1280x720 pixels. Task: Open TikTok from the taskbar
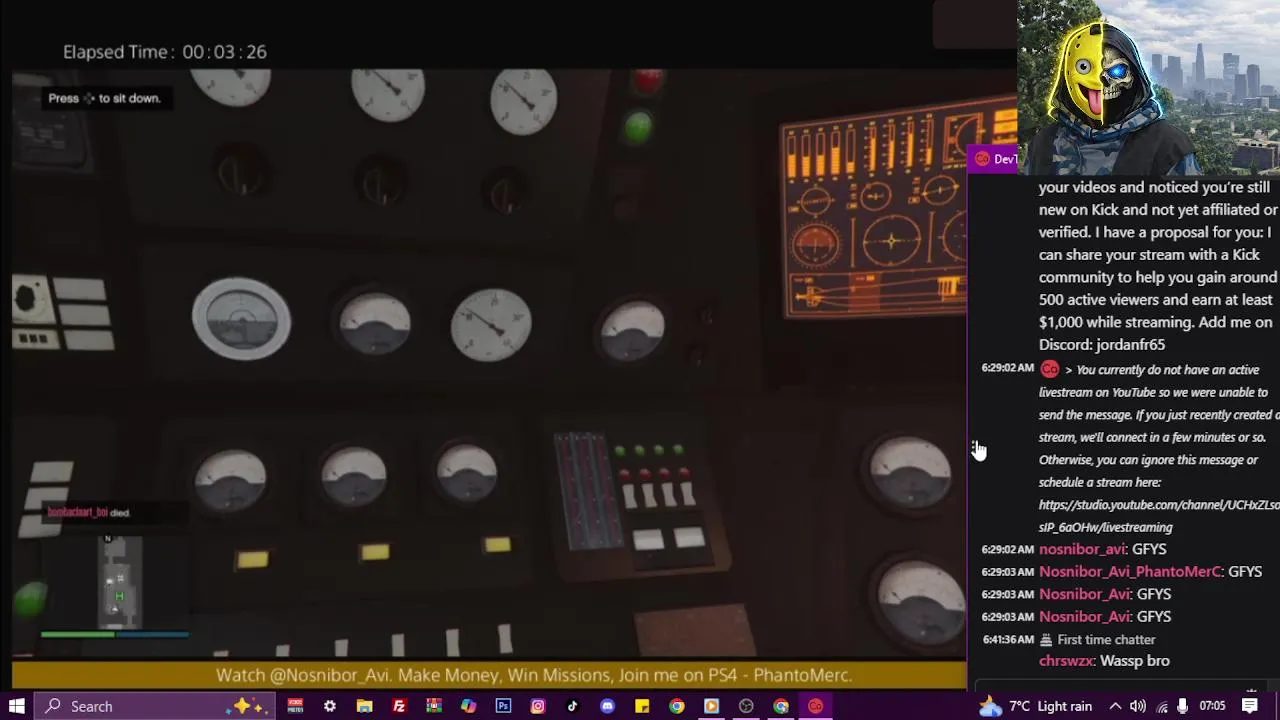[572, 706]
